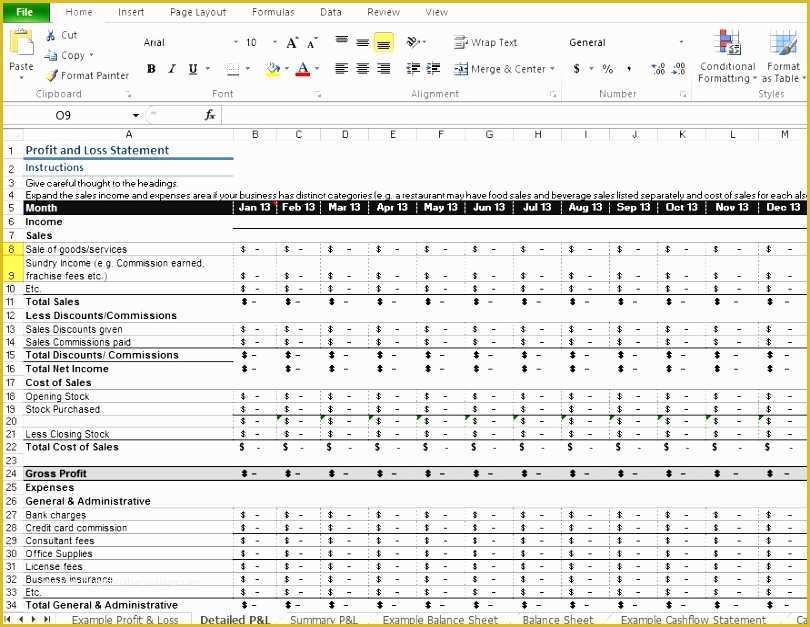Open the Format as Table gallery
The image size is (810, 627).
(x=783, y=56)
